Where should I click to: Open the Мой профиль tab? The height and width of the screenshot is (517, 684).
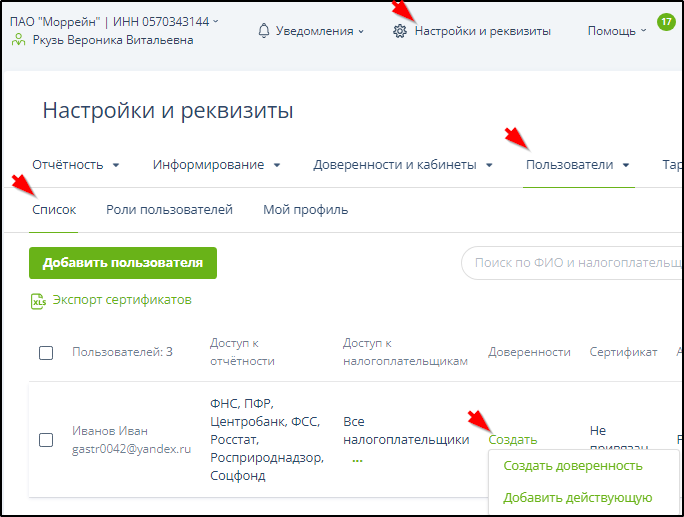point(305,210)
